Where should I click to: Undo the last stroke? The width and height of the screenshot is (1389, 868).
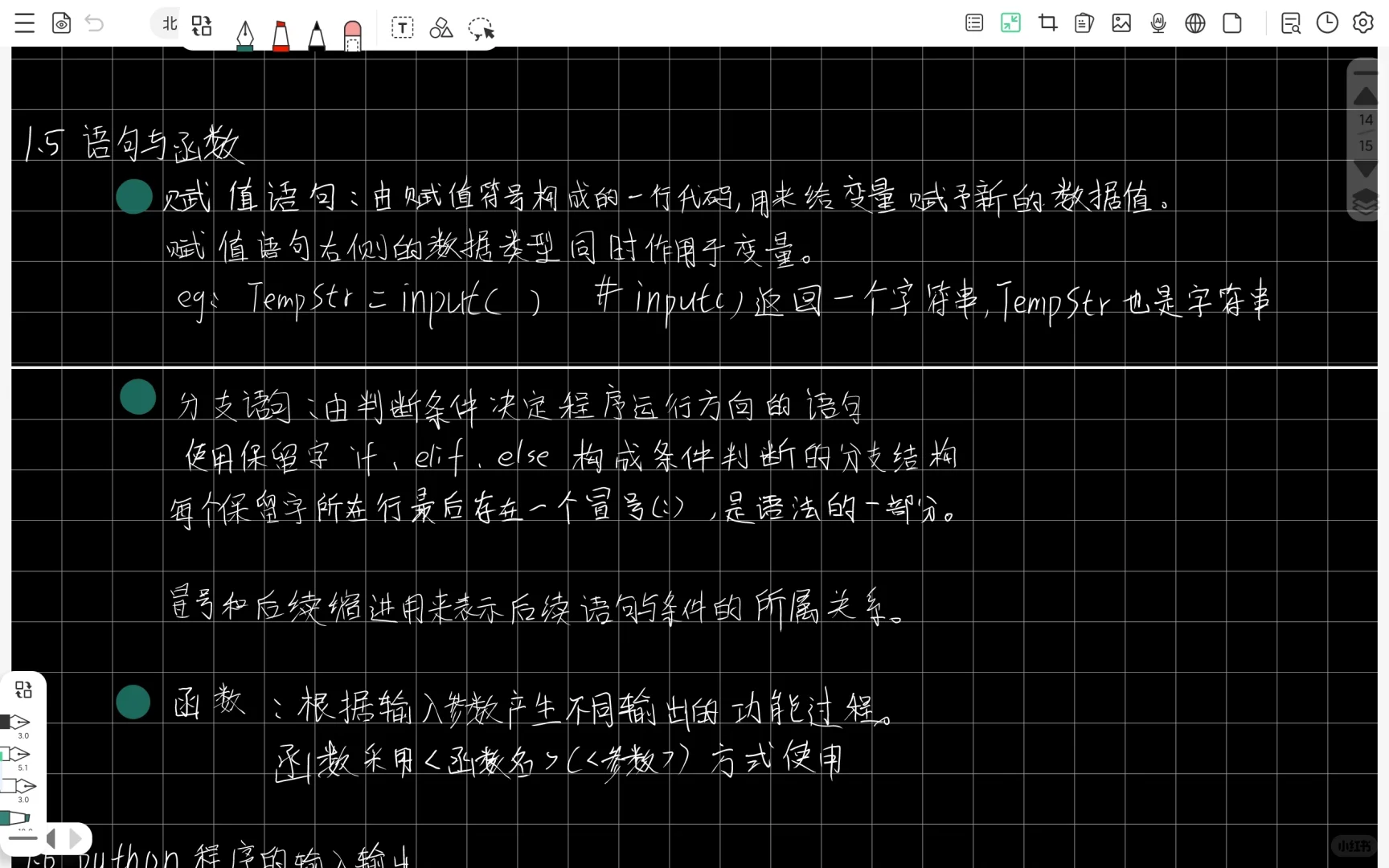pyautogui.click(x=95, y=23)
